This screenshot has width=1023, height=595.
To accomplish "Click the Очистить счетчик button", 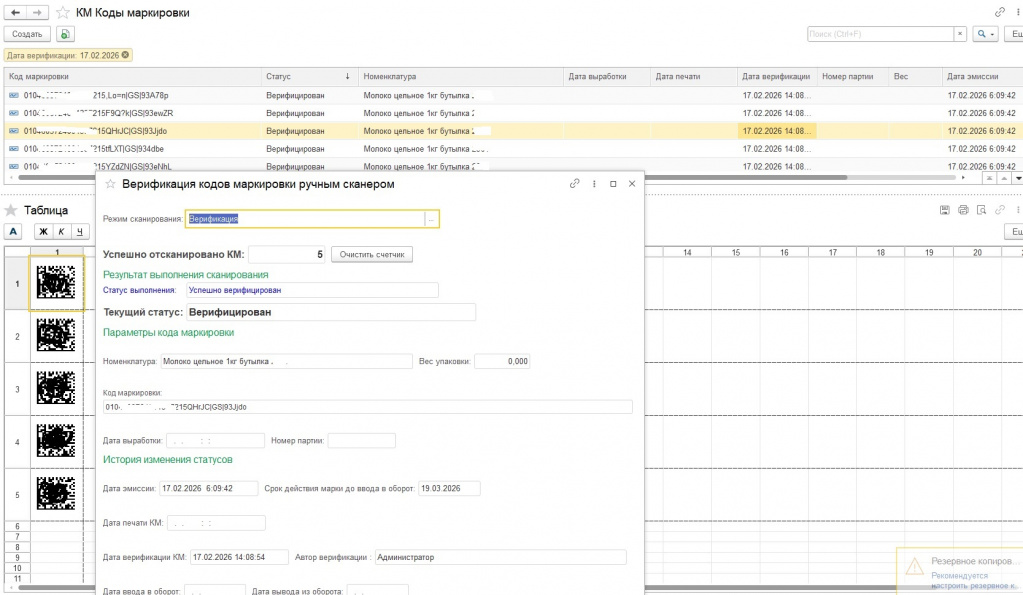I will pos(372,254).
